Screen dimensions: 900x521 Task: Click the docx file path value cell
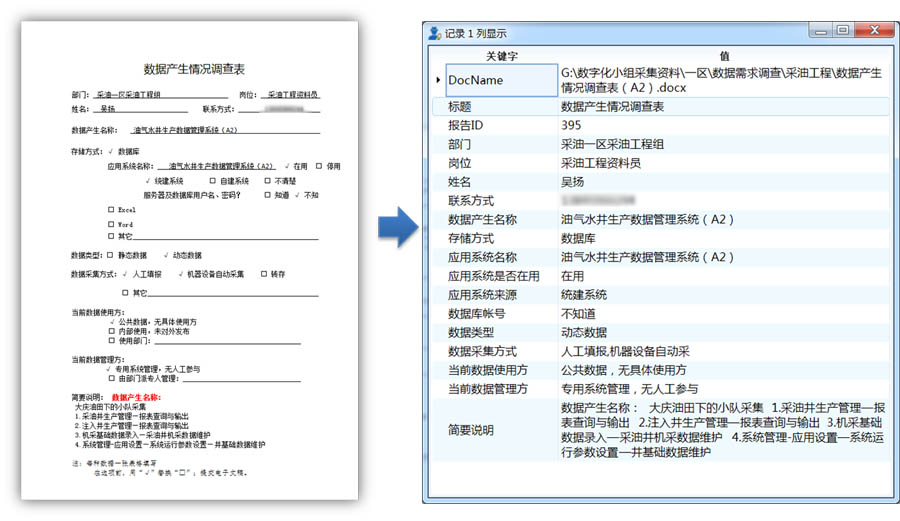724,80
